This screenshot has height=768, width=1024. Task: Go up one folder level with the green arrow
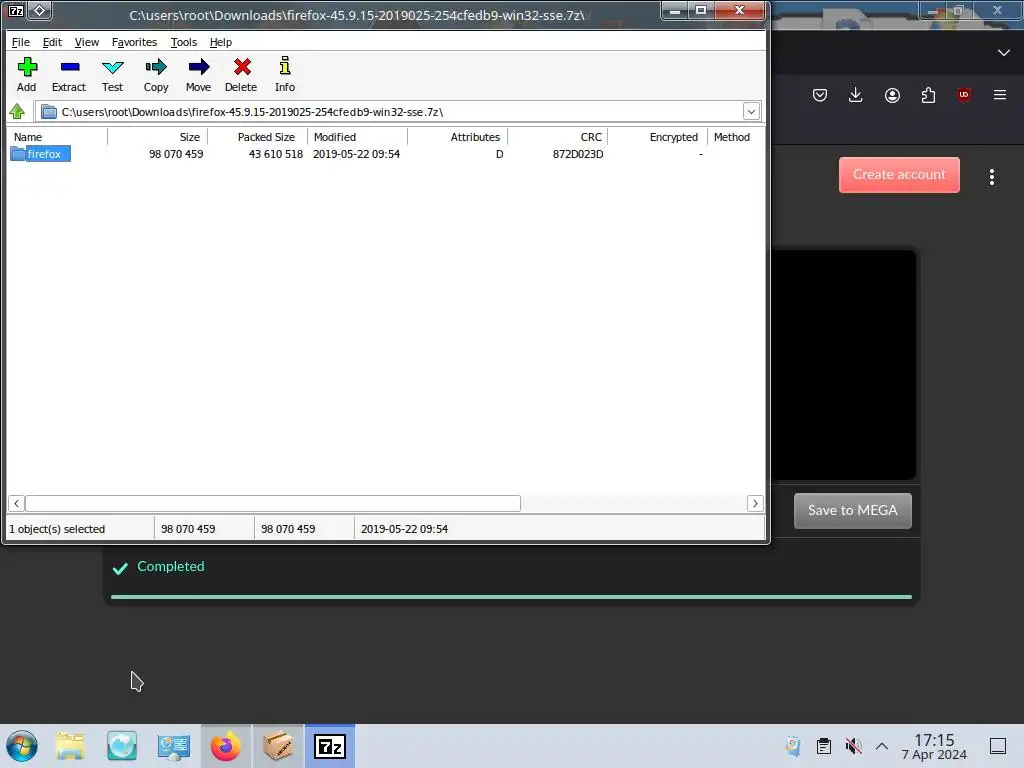tap(18, 112)
